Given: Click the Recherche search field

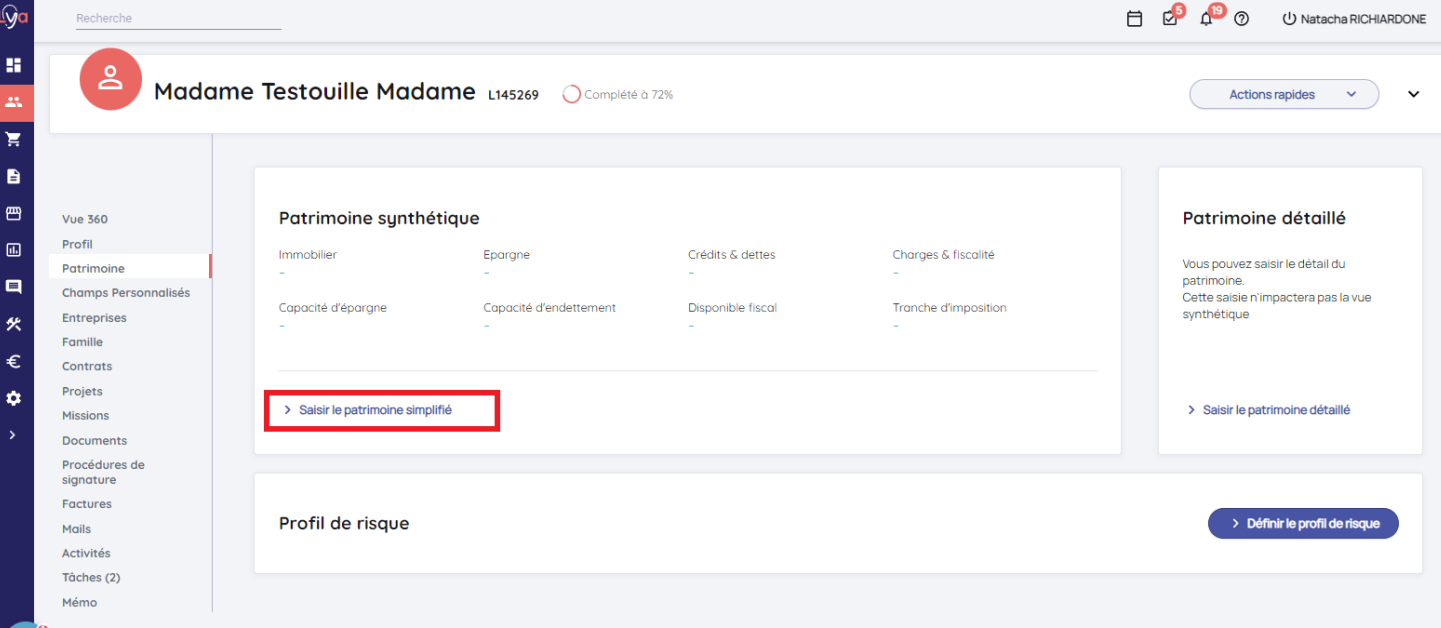Looking at the screenshot, I should point(178,19).
